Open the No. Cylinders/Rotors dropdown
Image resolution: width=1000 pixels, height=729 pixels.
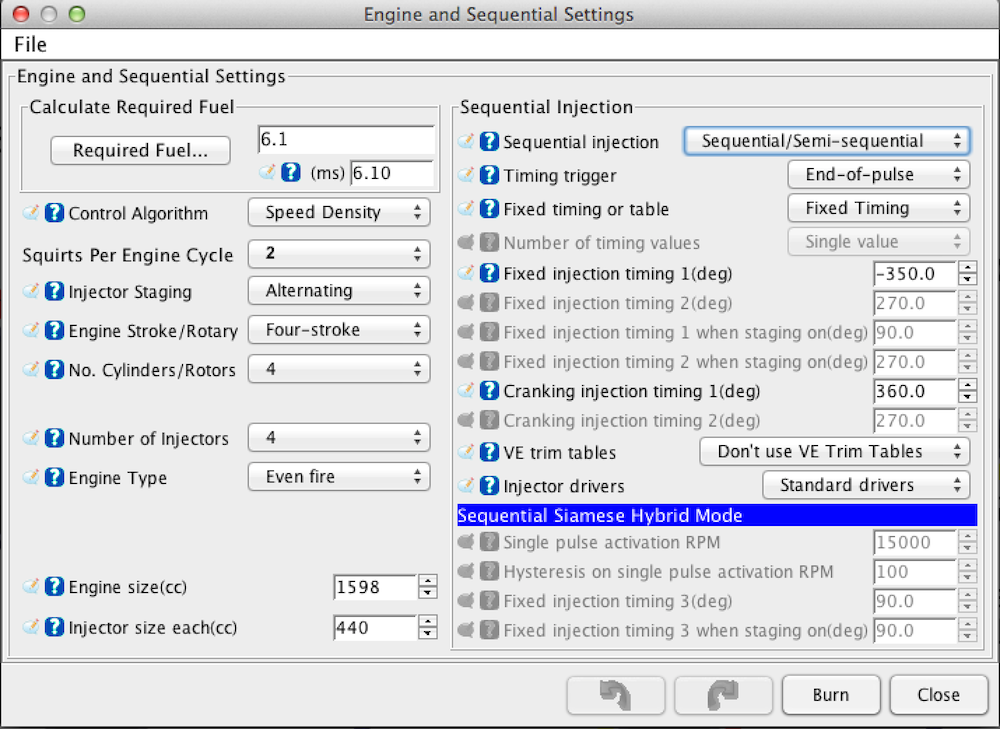point(339,370)
